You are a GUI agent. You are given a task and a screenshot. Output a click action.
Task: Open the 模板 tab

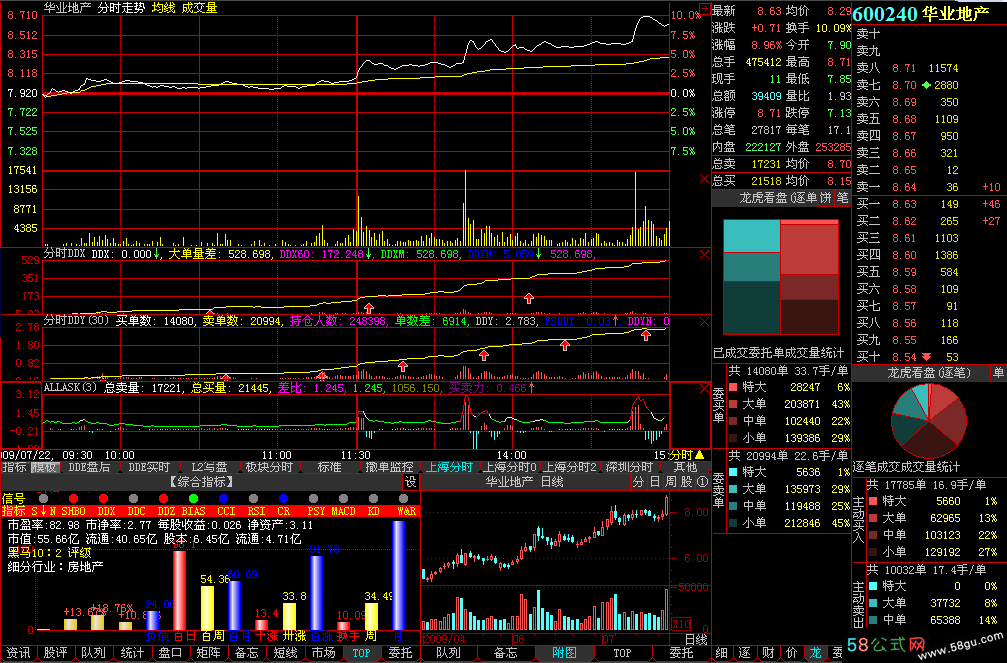coord(44,467)
